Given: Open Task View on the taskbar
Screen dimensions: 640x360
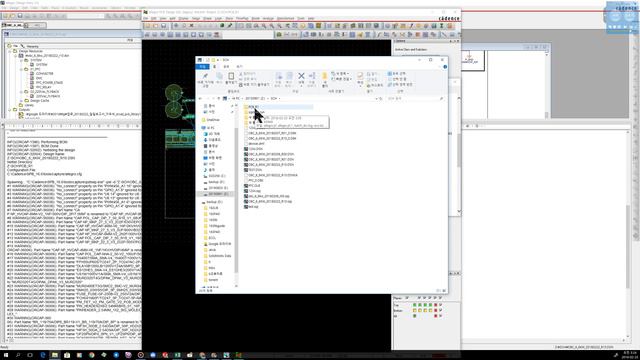Looking at the screenshot, I should pyautogui.click(x=30, y=355).
